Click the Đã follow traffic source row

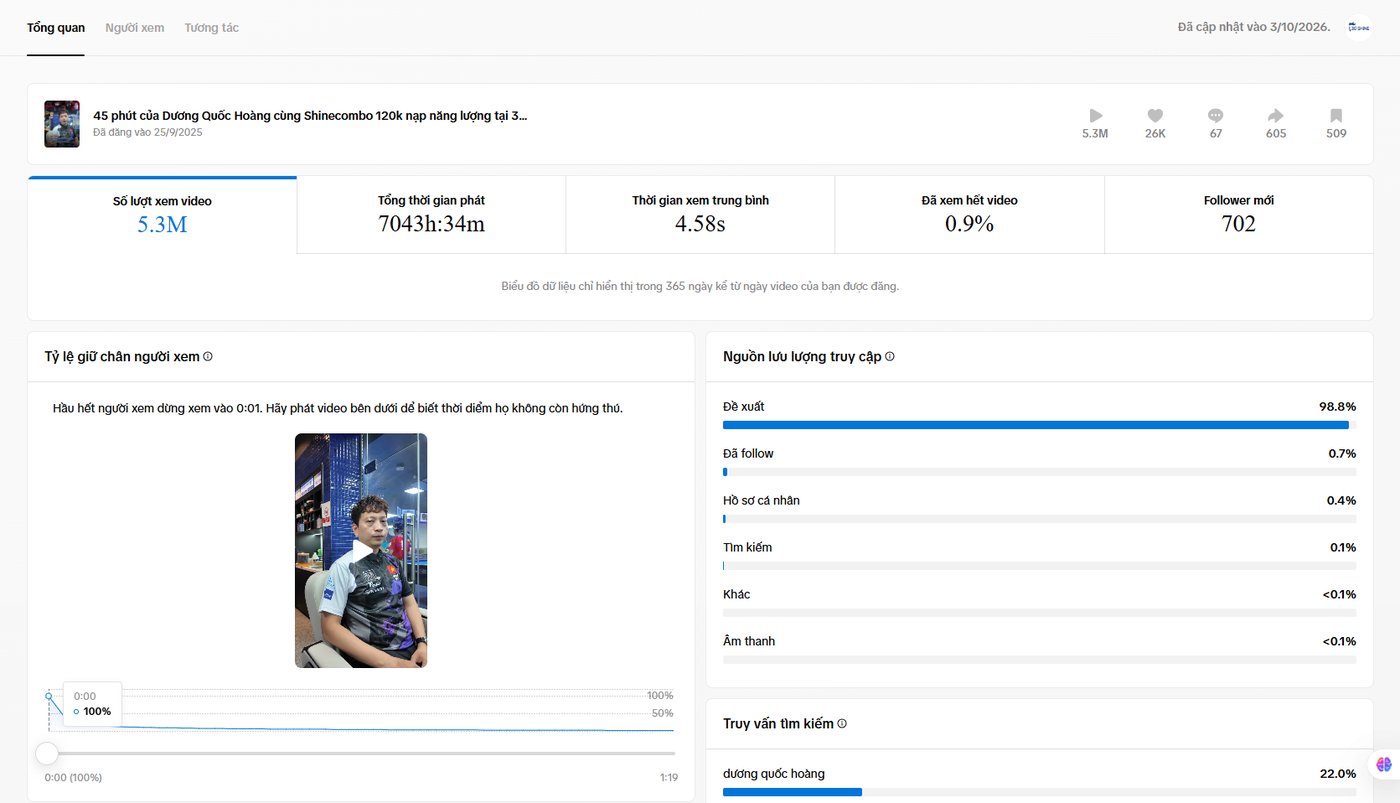point(1040,462)
